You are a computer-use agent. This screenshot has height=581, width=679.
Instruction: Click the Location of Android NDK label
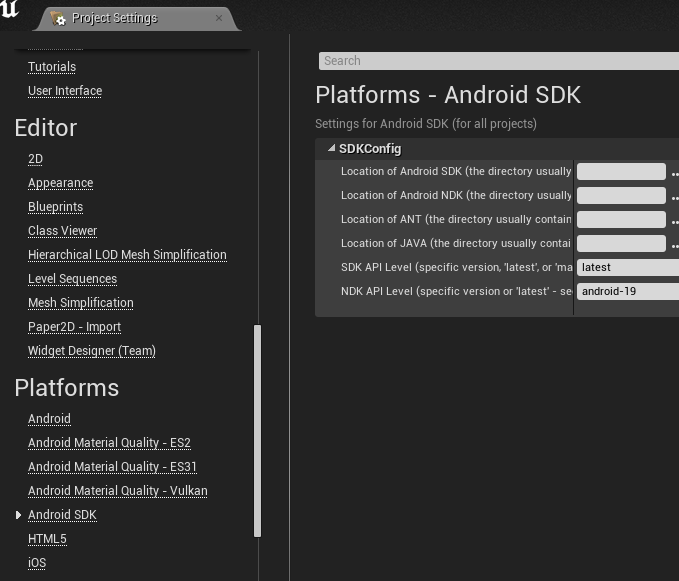(456, 195)
